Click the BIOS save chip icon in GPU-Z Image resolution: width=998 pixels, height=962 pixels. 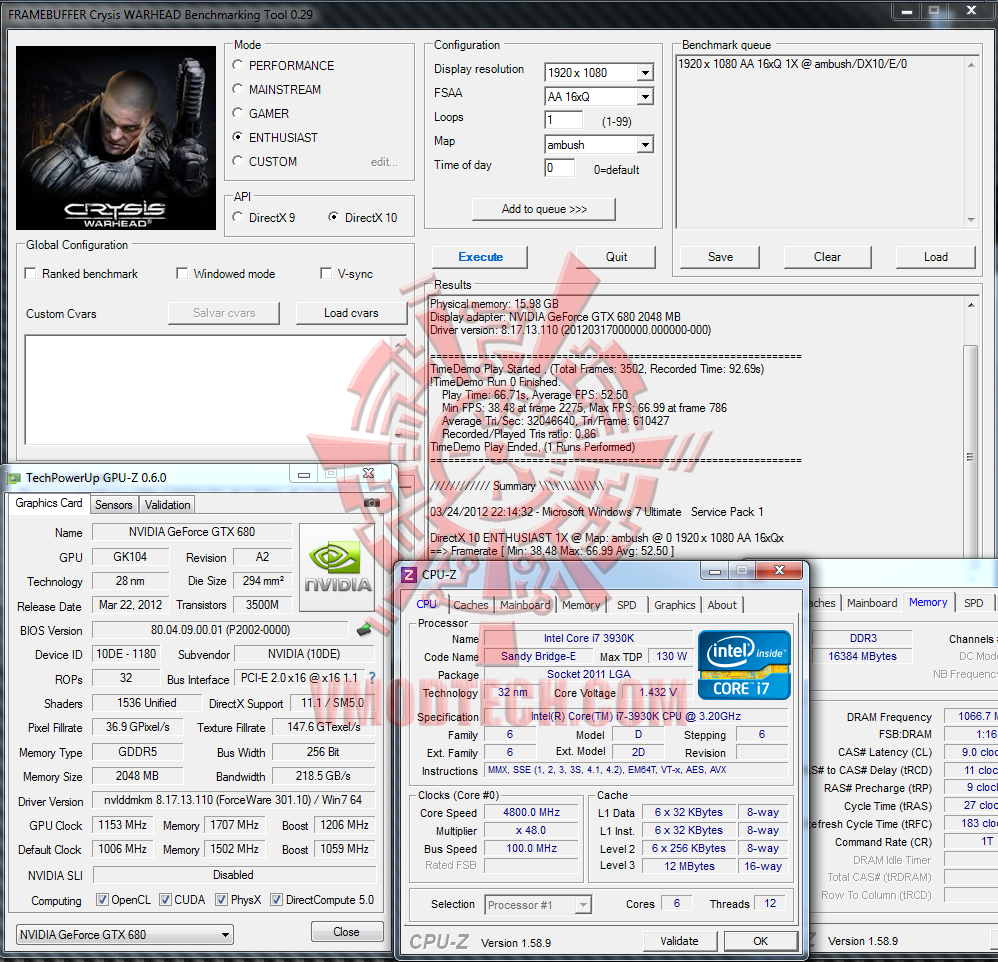pyautogui.click(x=363, y=630)
